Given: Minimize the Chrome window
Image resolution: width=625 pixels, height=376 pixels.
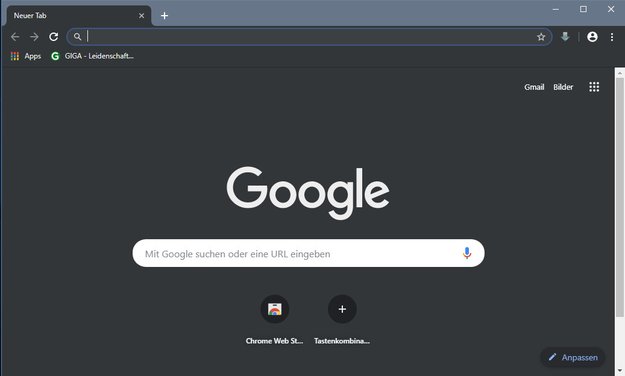Looking at the screenshot, I should click(x=556, y=9).
